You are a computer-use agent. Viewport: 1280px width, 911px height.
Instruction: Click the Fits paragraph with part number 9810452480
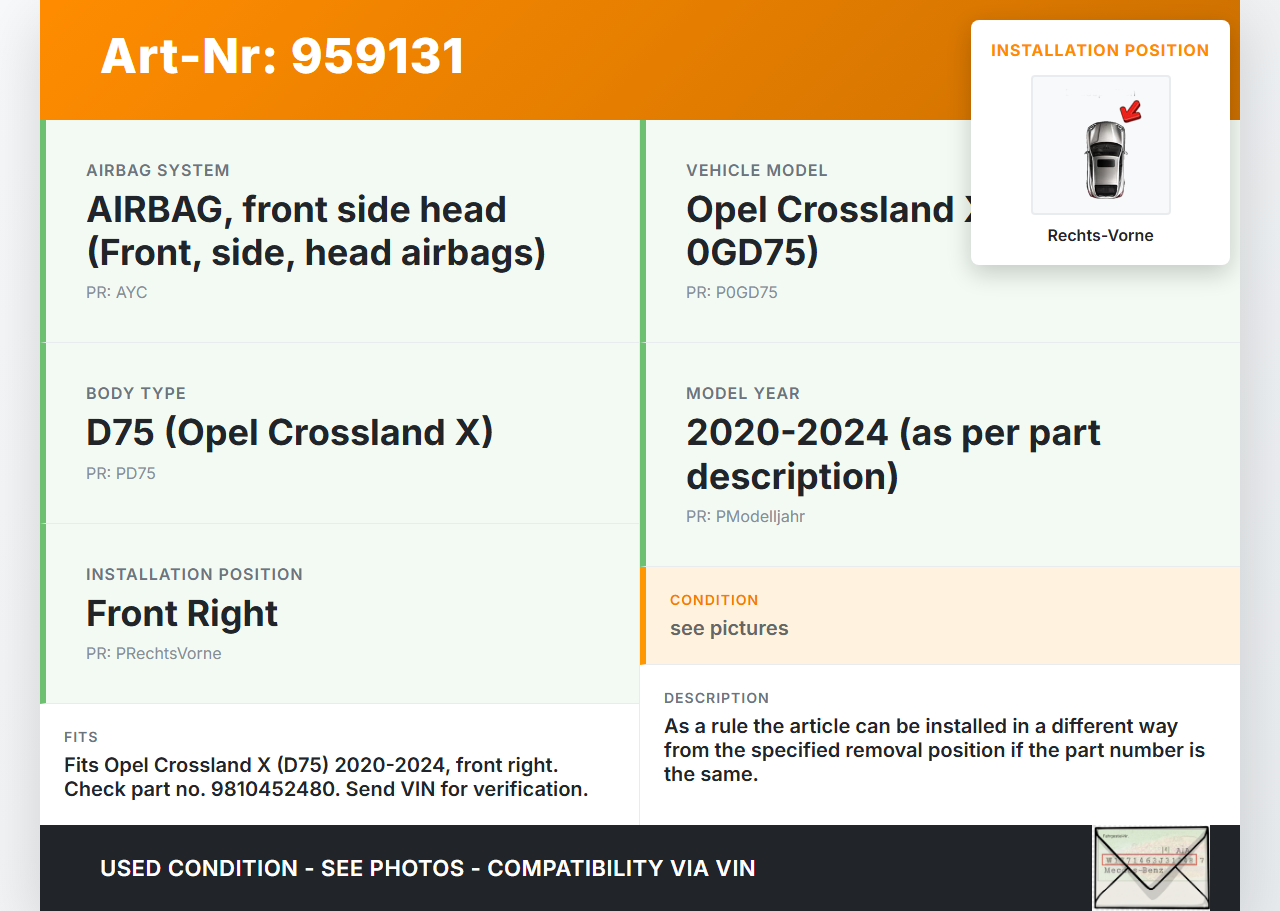326,777
